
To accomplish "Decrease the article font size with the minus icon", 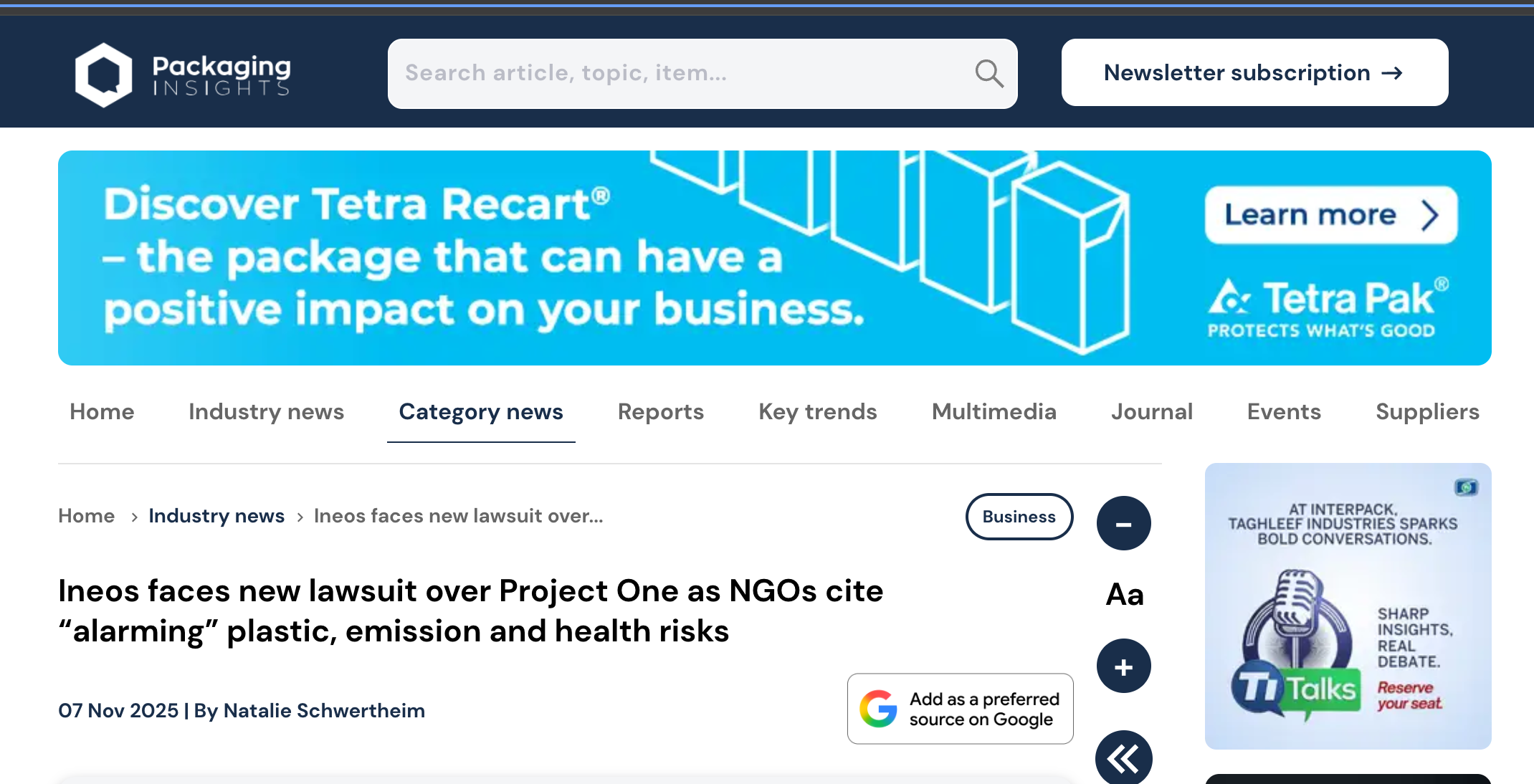I will (1123, 523).
